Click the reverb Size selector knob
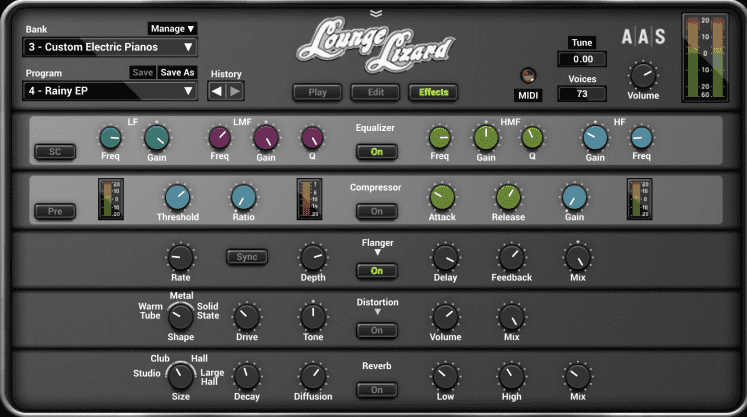Viewport: 747px width, 417px height. 181,376
